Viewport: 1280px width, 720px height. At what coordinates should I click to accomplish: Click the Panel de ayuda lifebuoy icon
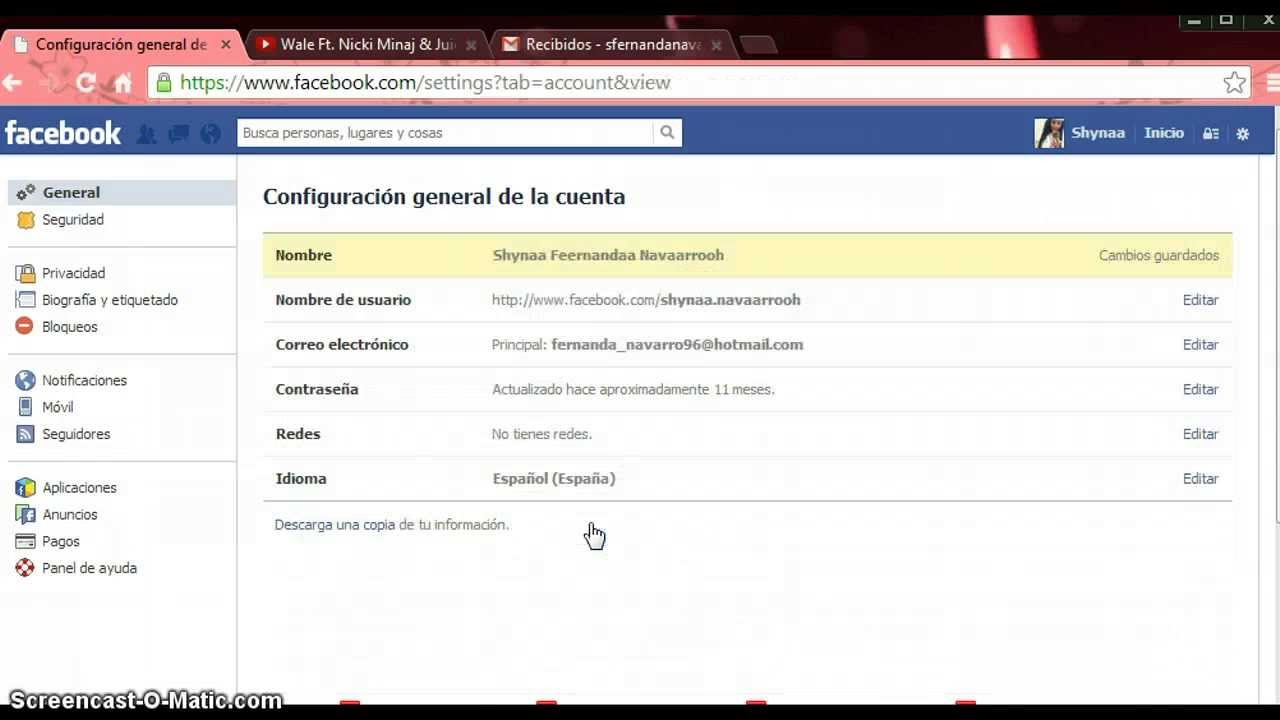tap(26, 568)
